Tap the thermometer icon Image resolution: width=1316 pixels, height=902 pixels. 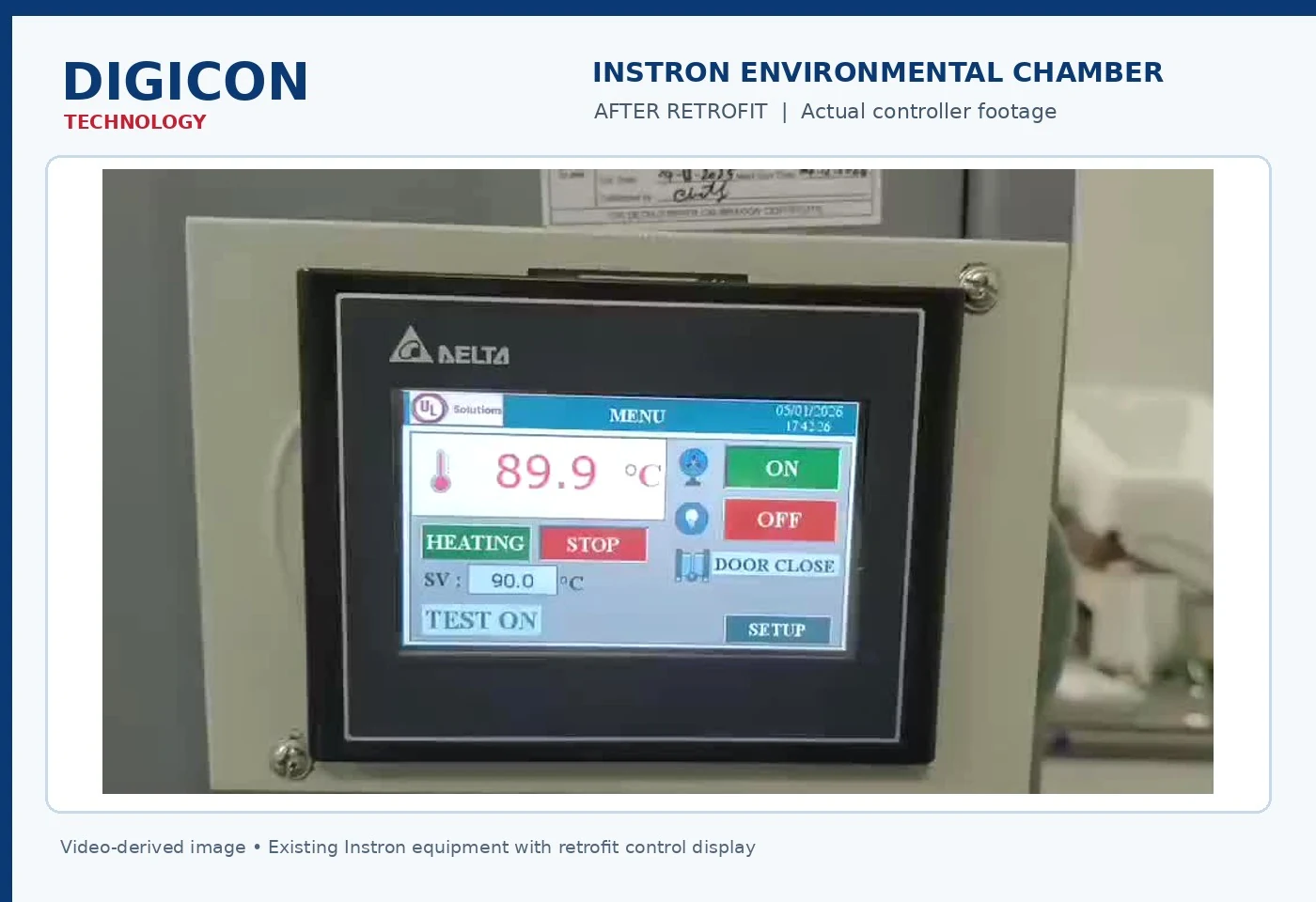(441, 471)
